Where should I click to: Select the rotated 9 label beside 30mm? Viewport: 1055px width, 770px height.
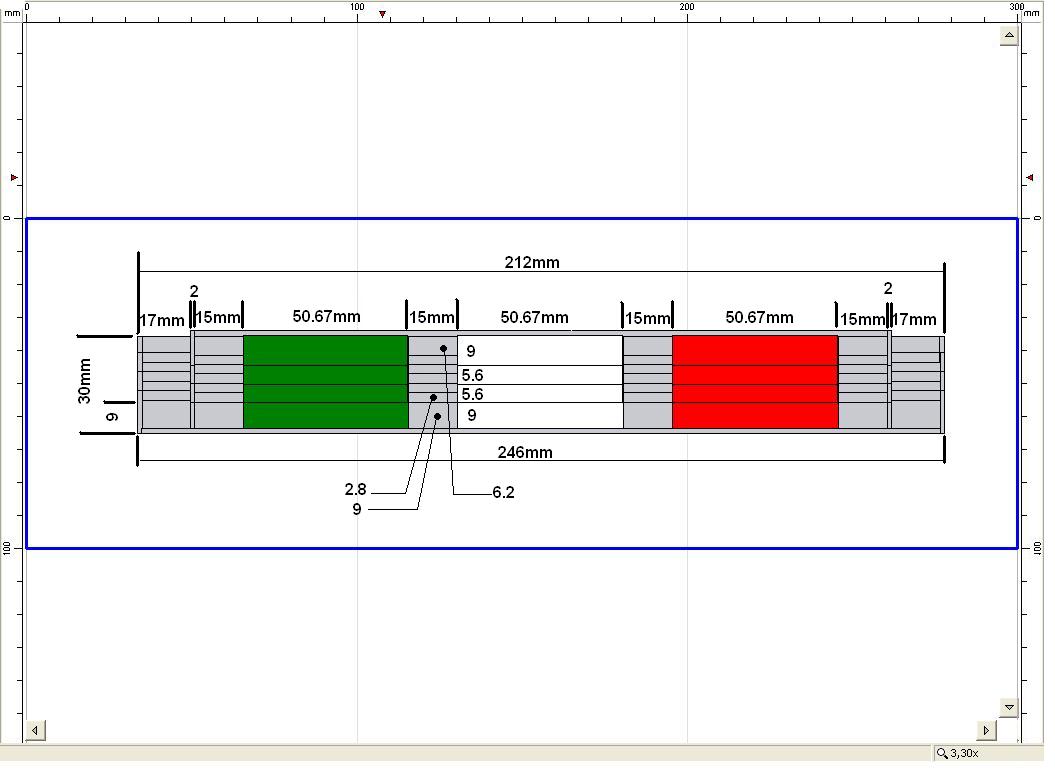click(112, 417)
